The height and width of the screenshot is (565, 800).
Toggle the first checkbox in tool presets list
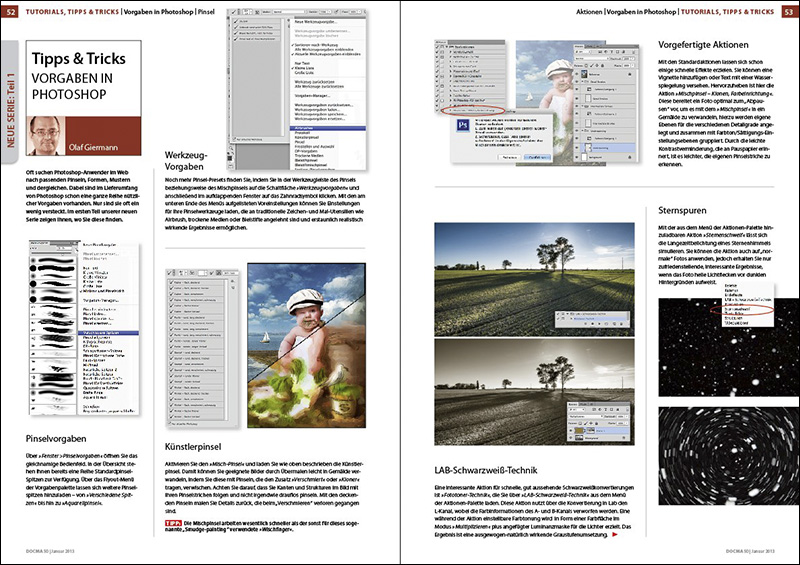234,21
